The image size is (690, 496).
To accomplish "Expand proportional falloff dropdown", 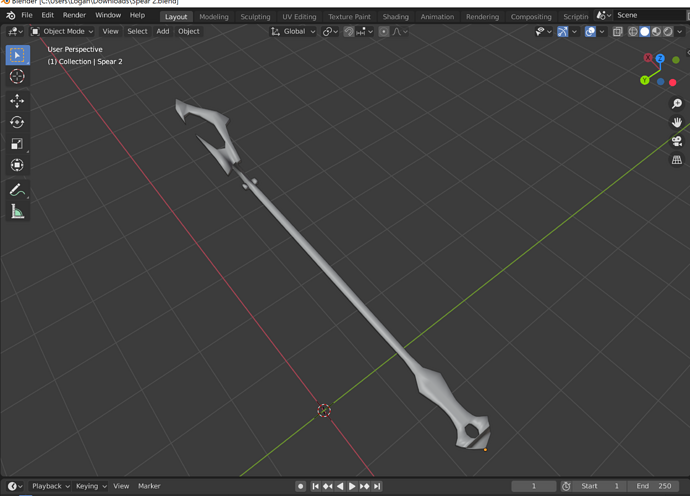I will 400,32.
